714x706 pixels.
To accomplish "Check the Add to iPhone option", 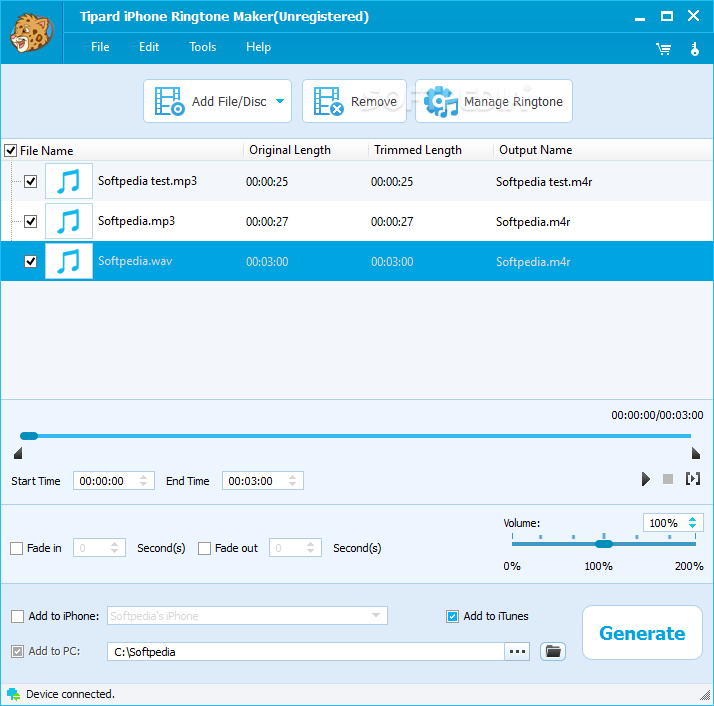I will 17,616.
